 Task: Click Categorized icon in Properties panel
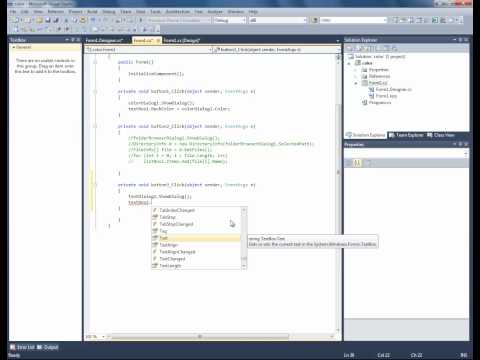[349, 163]
